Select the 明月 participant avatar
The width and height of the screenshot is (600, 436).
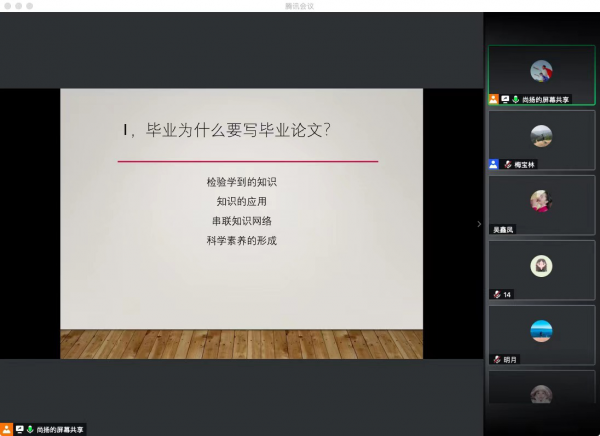541,331
